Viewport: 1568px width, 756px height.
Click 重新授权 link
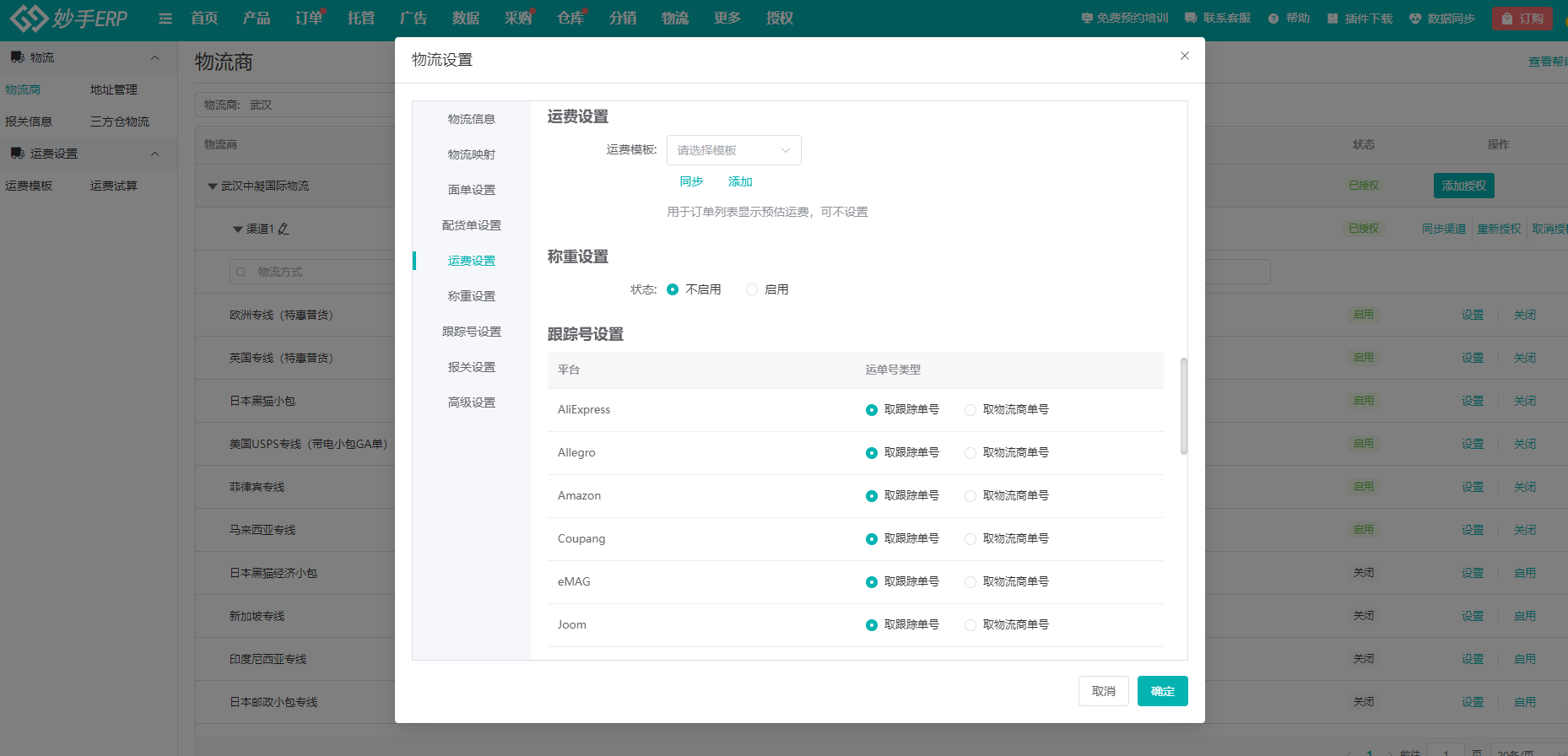tap(1499, 229)
